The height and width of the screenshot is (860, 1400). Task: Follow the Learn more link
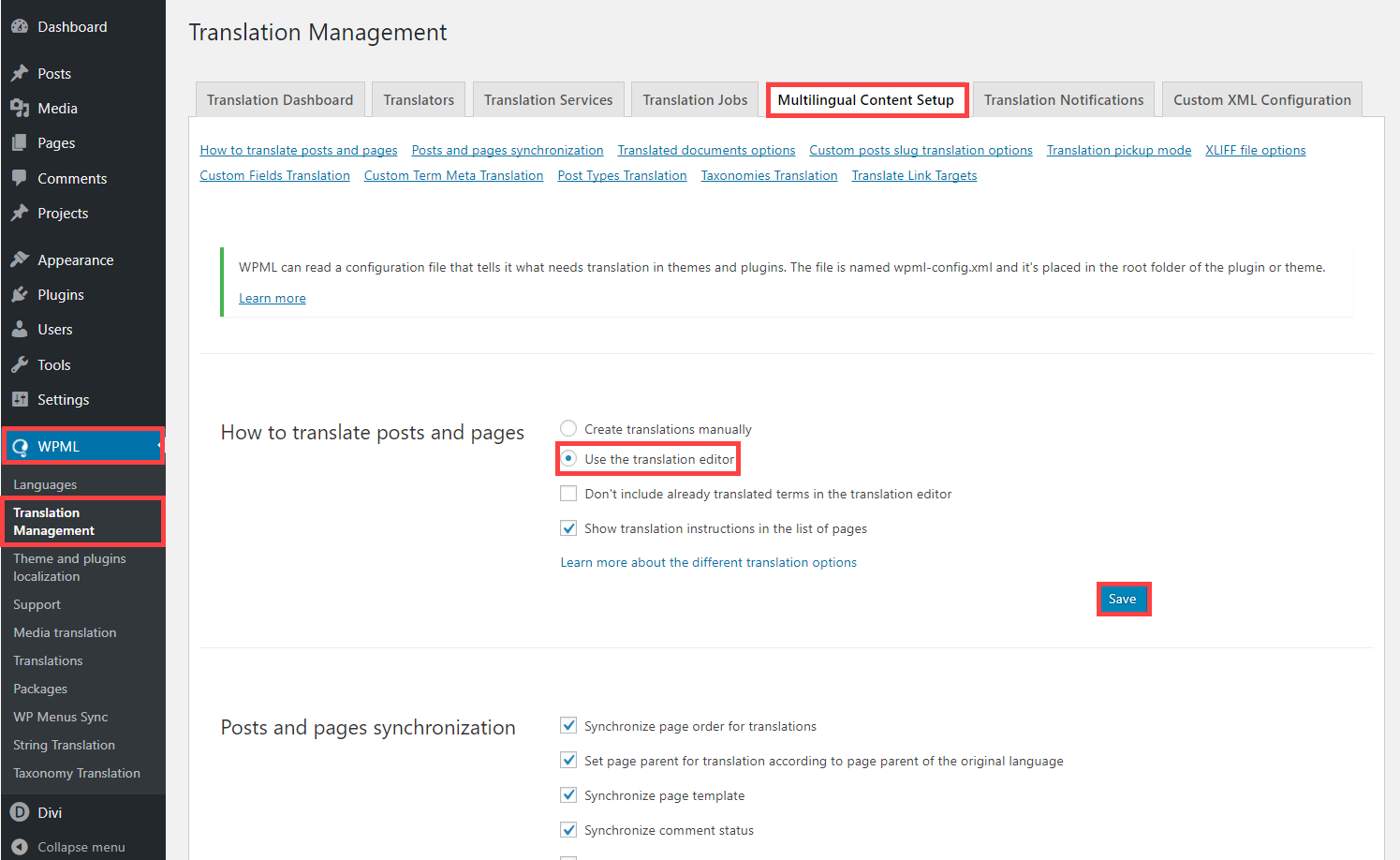[x=273, y=298]
